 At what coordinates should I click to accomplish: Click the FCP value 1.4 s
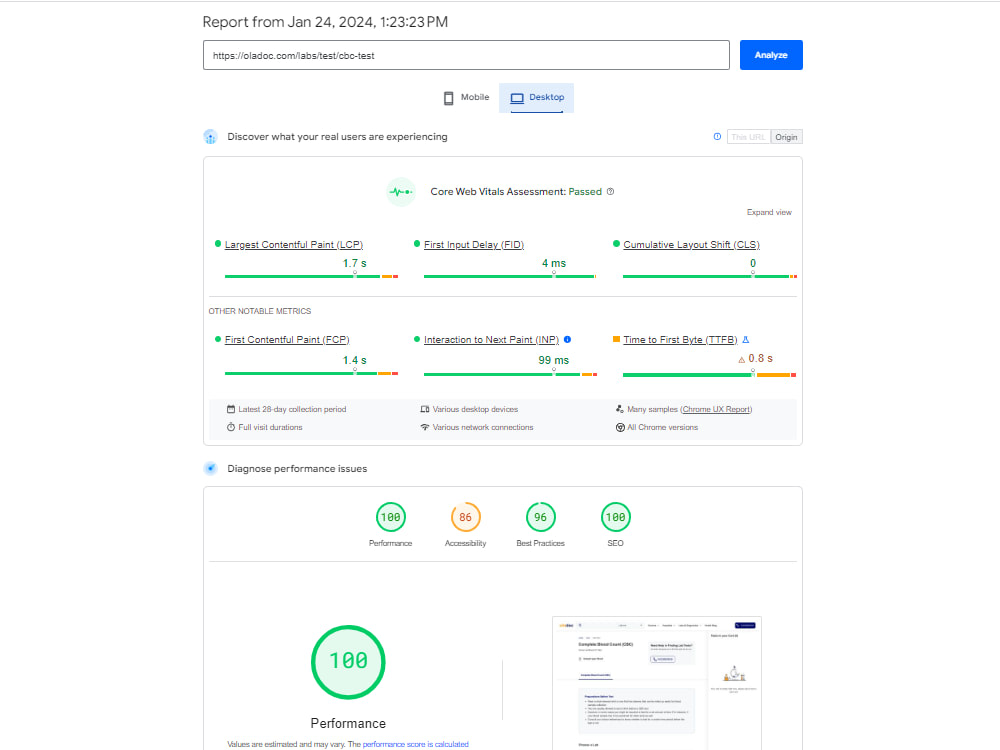pyautogui.click(x=355, y=360)
